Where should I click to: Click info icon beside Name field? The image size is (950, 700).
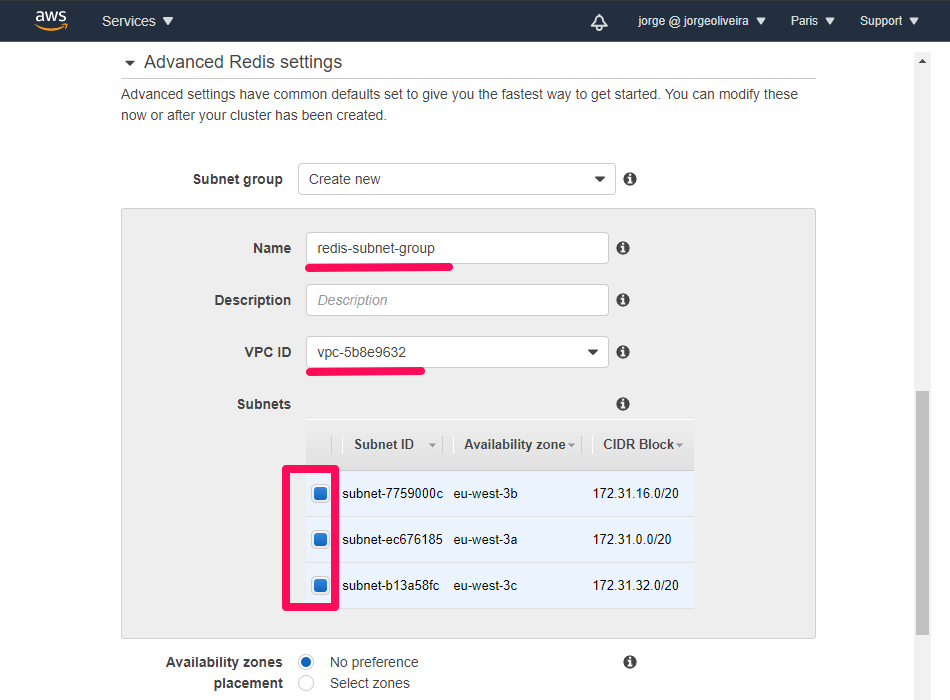(623, 248)
